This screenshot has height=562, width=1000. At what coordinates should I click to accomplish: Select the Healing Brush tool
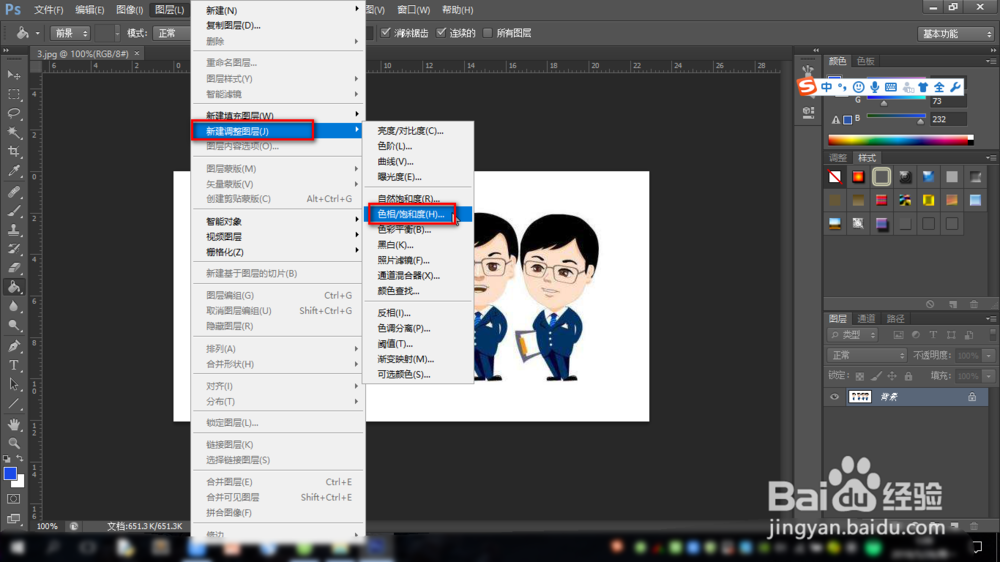tap(13, 191)
